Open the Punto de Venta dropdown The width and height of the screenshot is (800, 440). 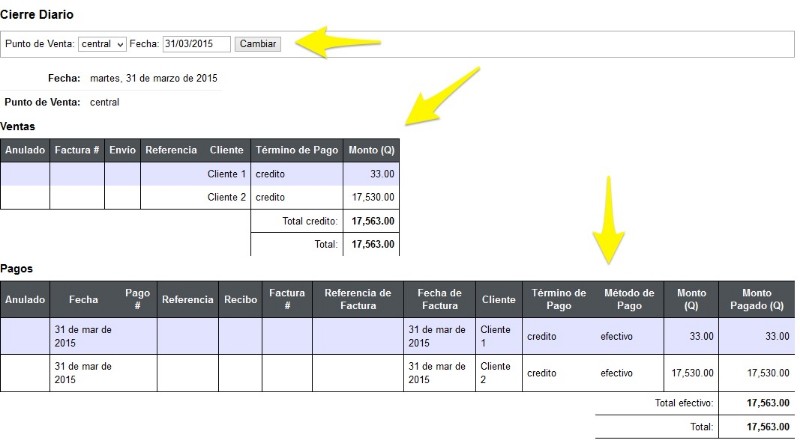point(102,44)
